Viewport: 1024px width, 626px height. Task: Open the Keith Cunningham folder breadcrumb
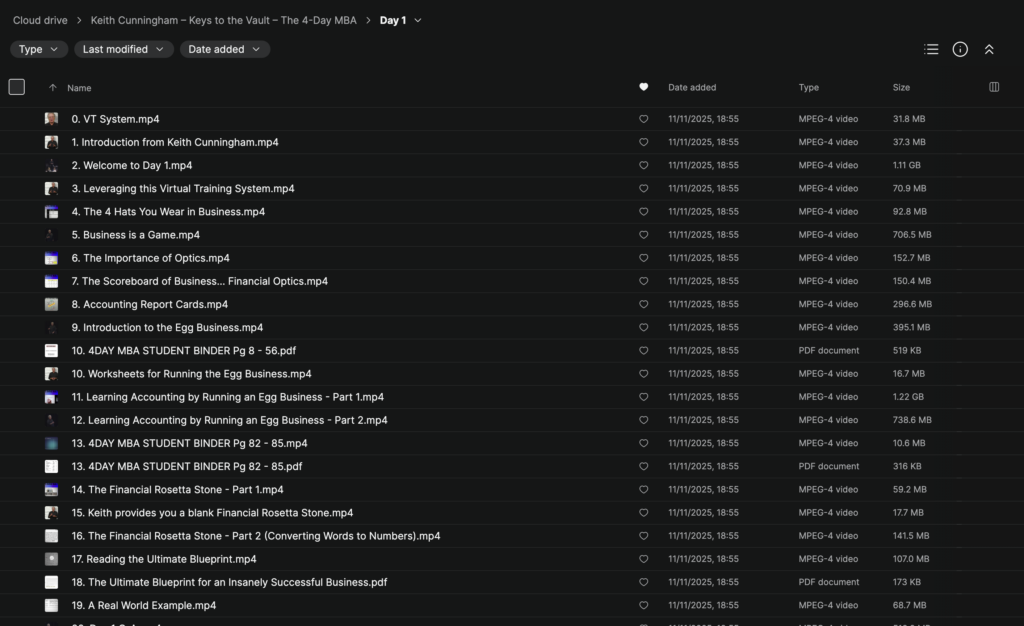[223, 20]
